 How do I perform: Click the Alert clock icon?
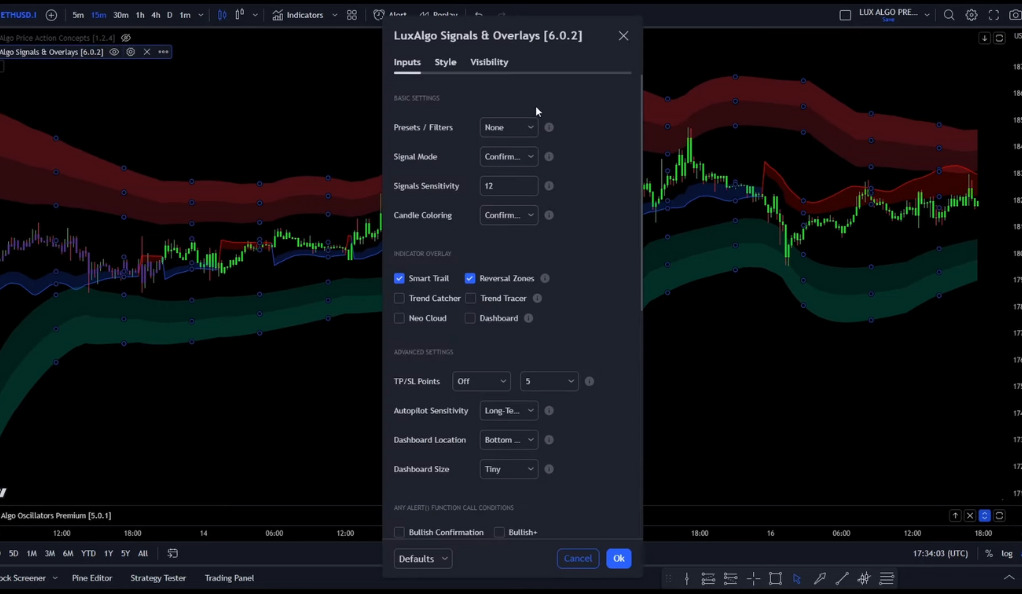point(379,14)
